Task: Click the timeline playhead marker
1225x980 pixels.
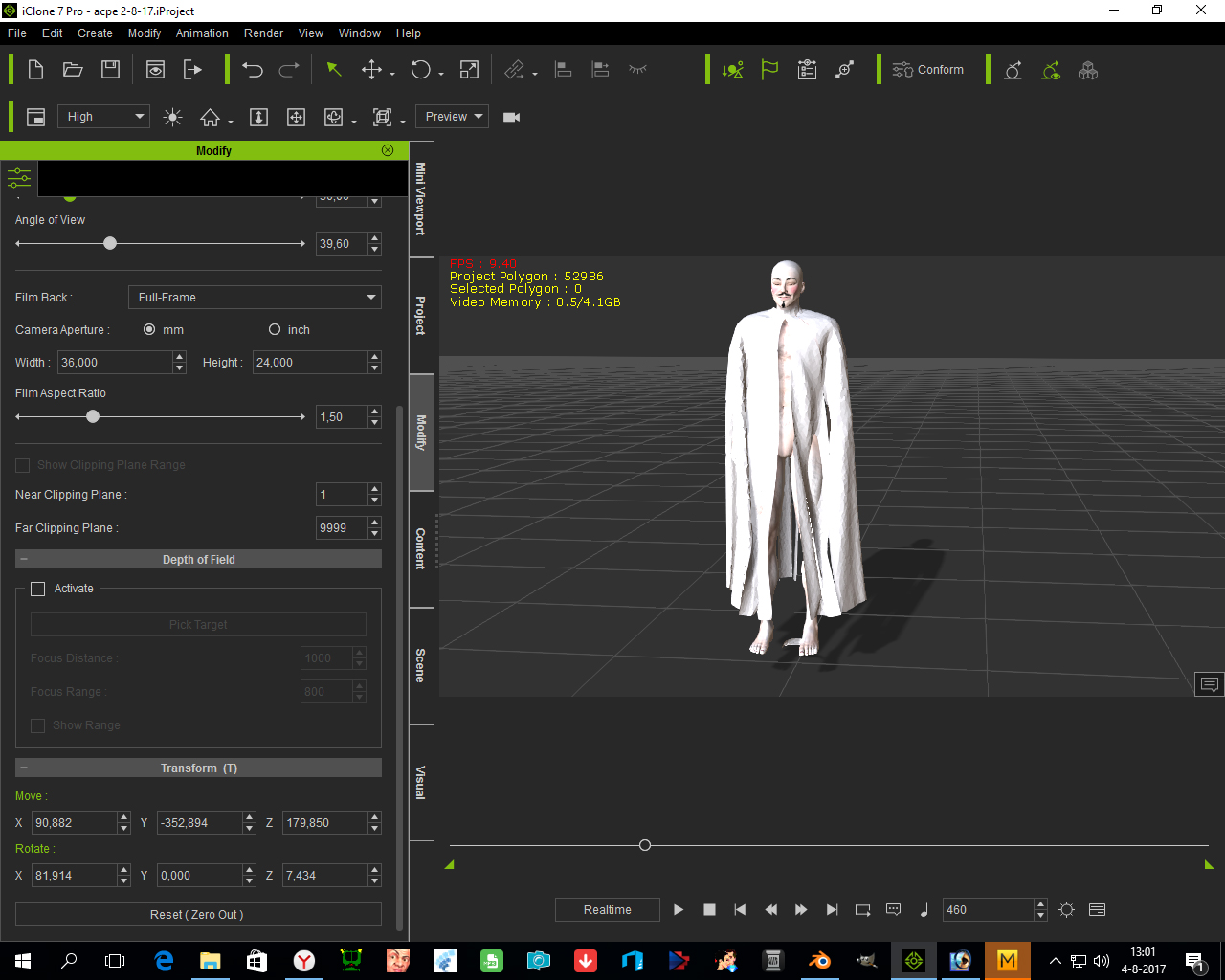Action: [645, 845]
